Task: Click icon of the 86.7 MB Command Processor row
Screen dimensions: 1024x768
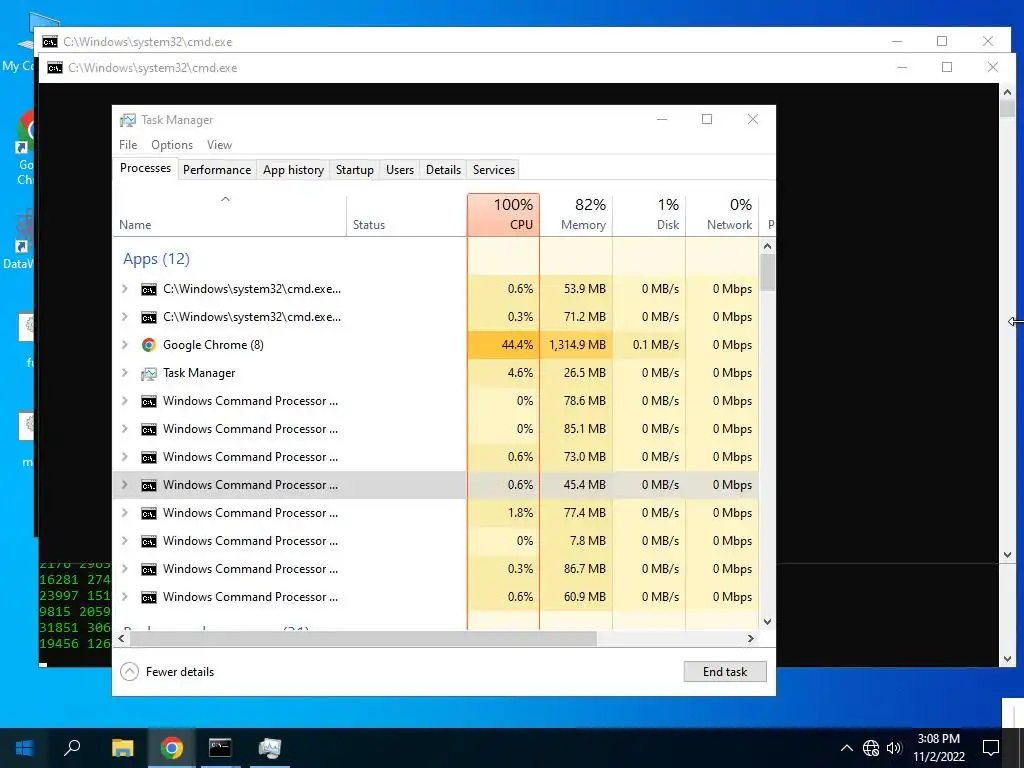Action: [149, 569]
